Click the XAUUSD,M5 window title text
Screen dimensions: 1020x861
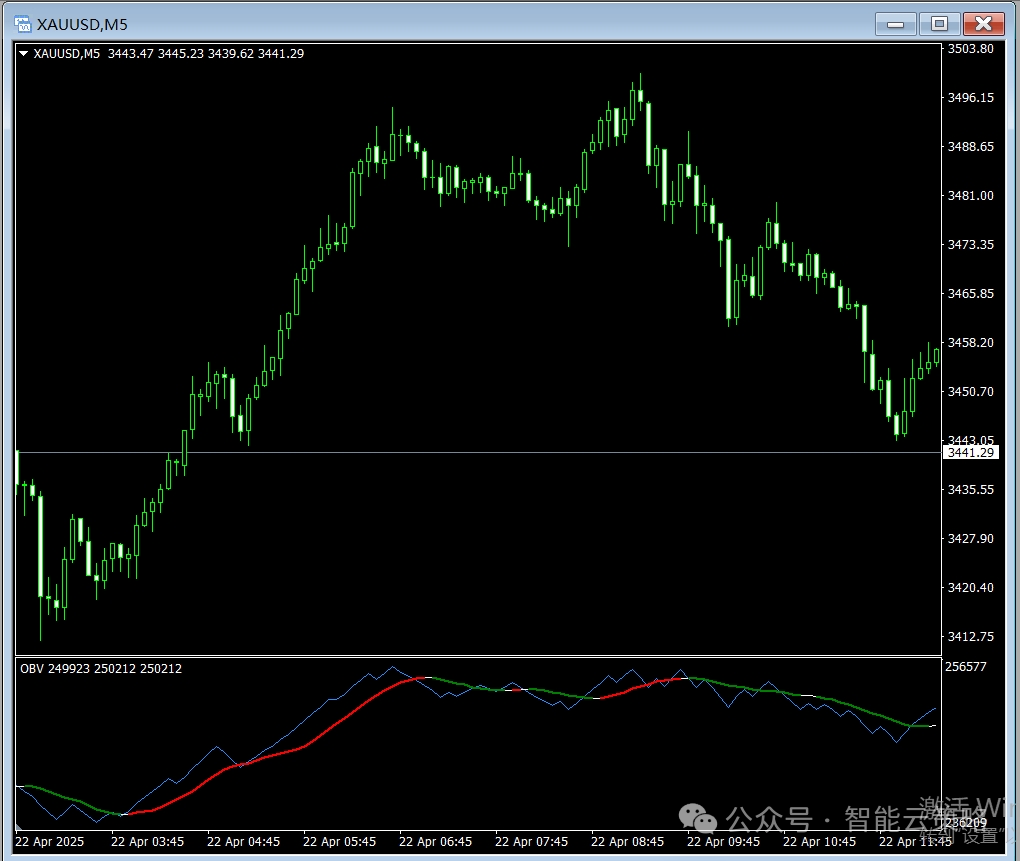(x=82, y=25)
